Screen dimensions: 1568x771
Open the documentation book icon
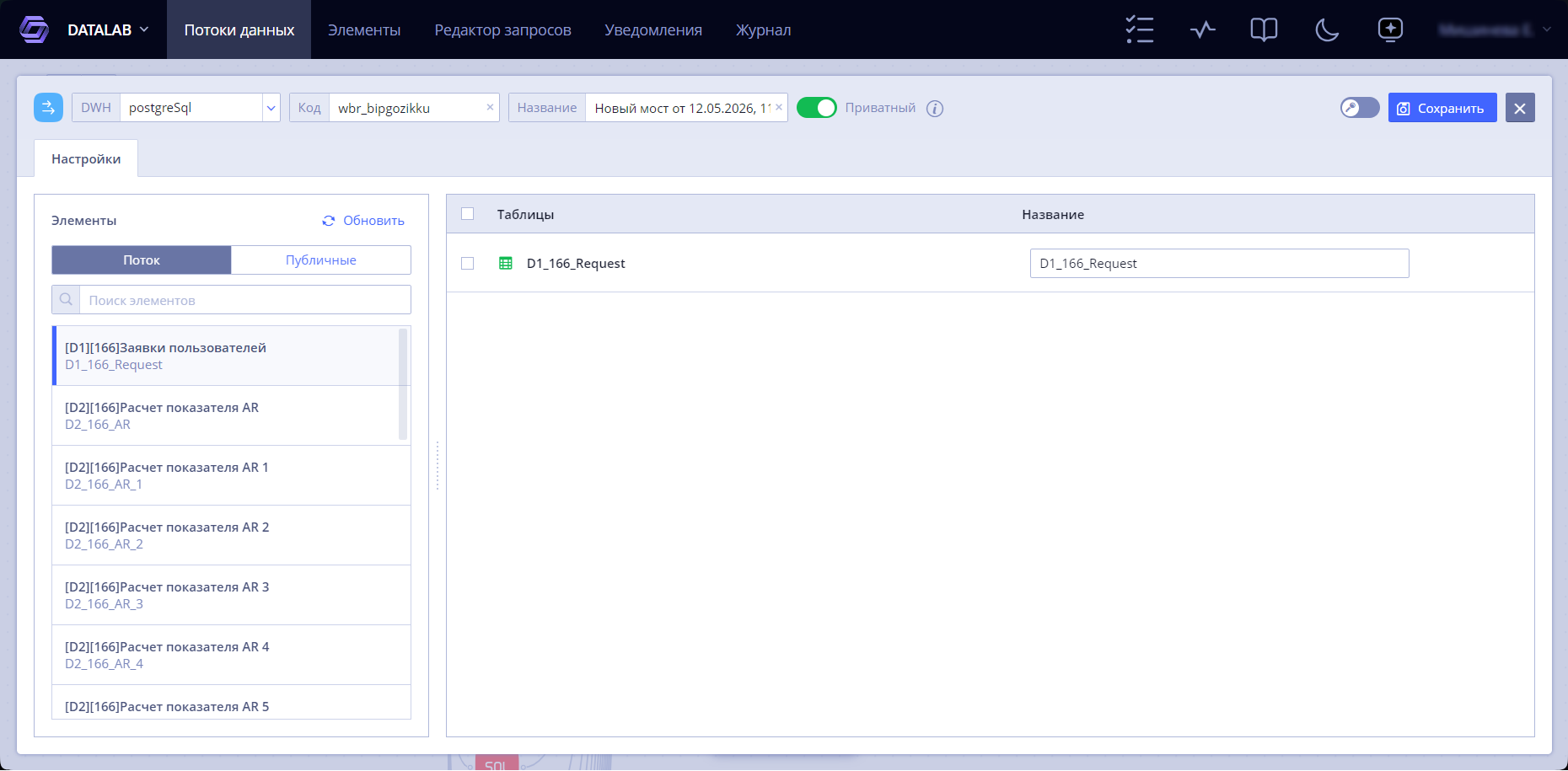pyautogui.click(x=1264, y=29)
